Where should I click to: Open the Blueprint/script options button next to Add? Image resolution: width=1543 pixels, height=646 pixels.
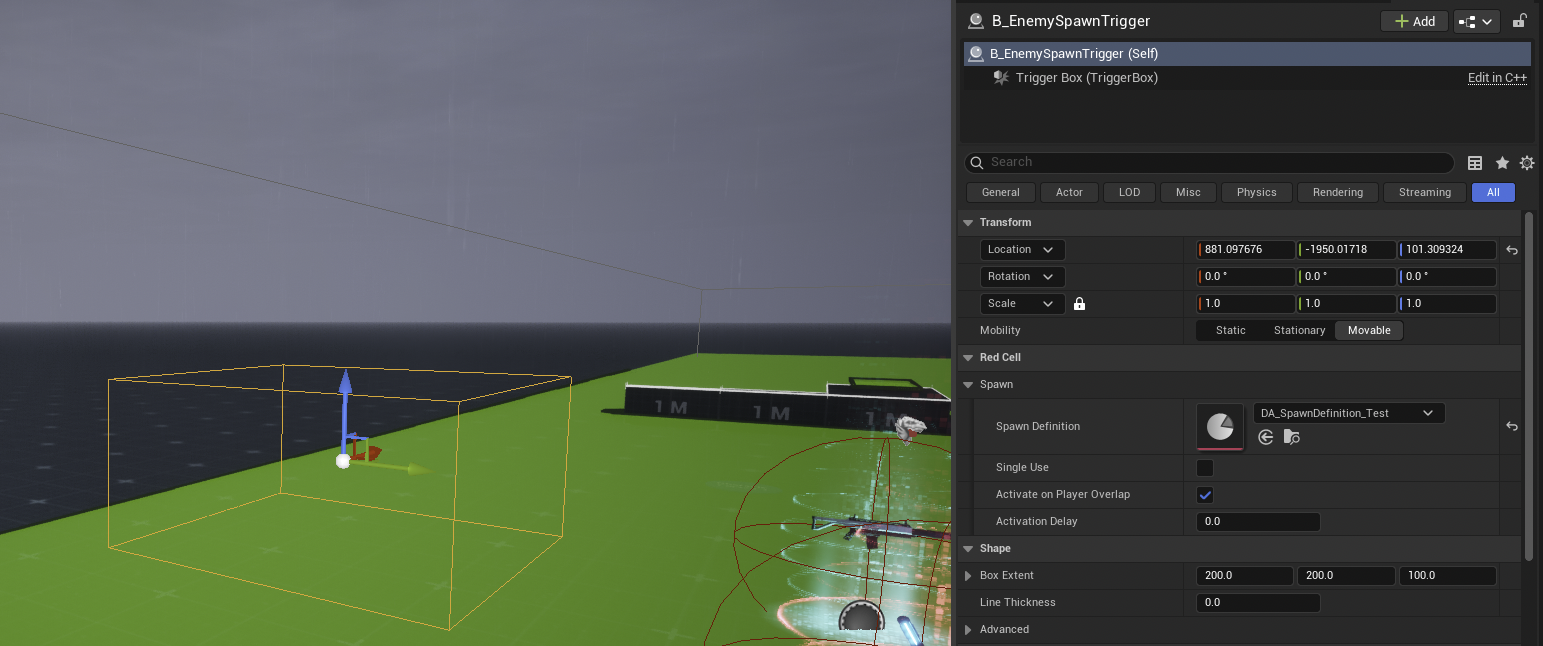[1476, 21]
